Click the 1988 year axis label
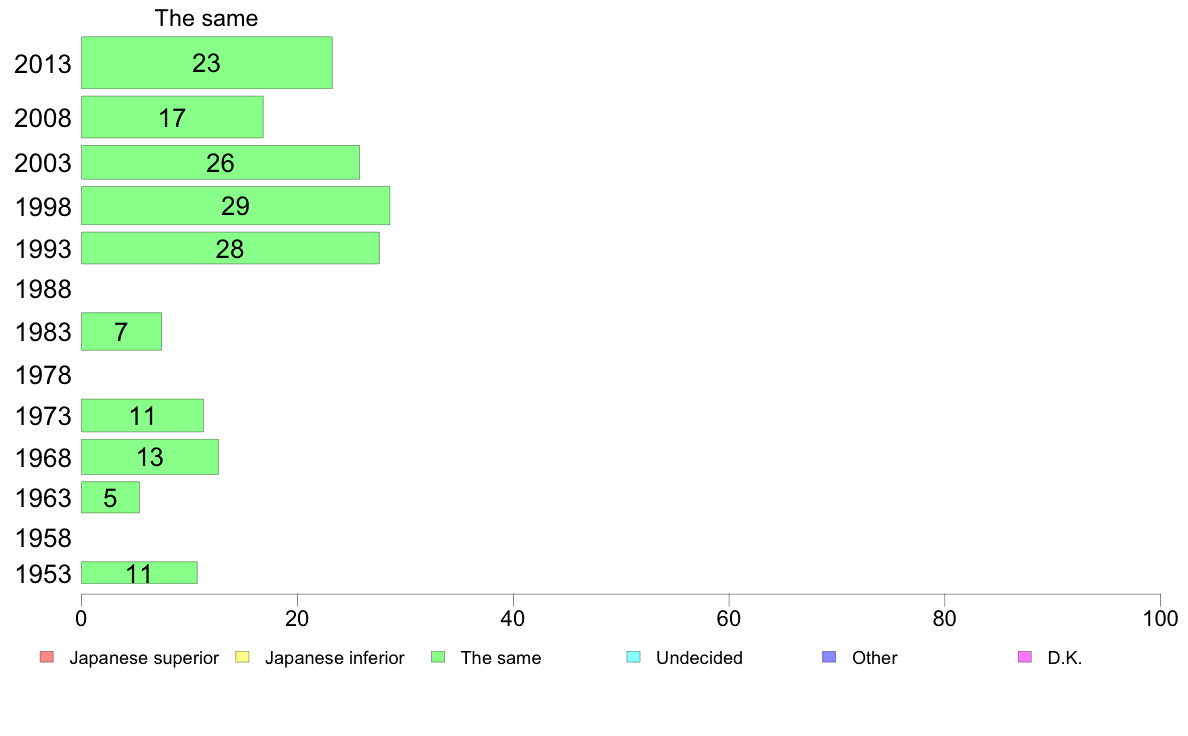 click(43, 290)
